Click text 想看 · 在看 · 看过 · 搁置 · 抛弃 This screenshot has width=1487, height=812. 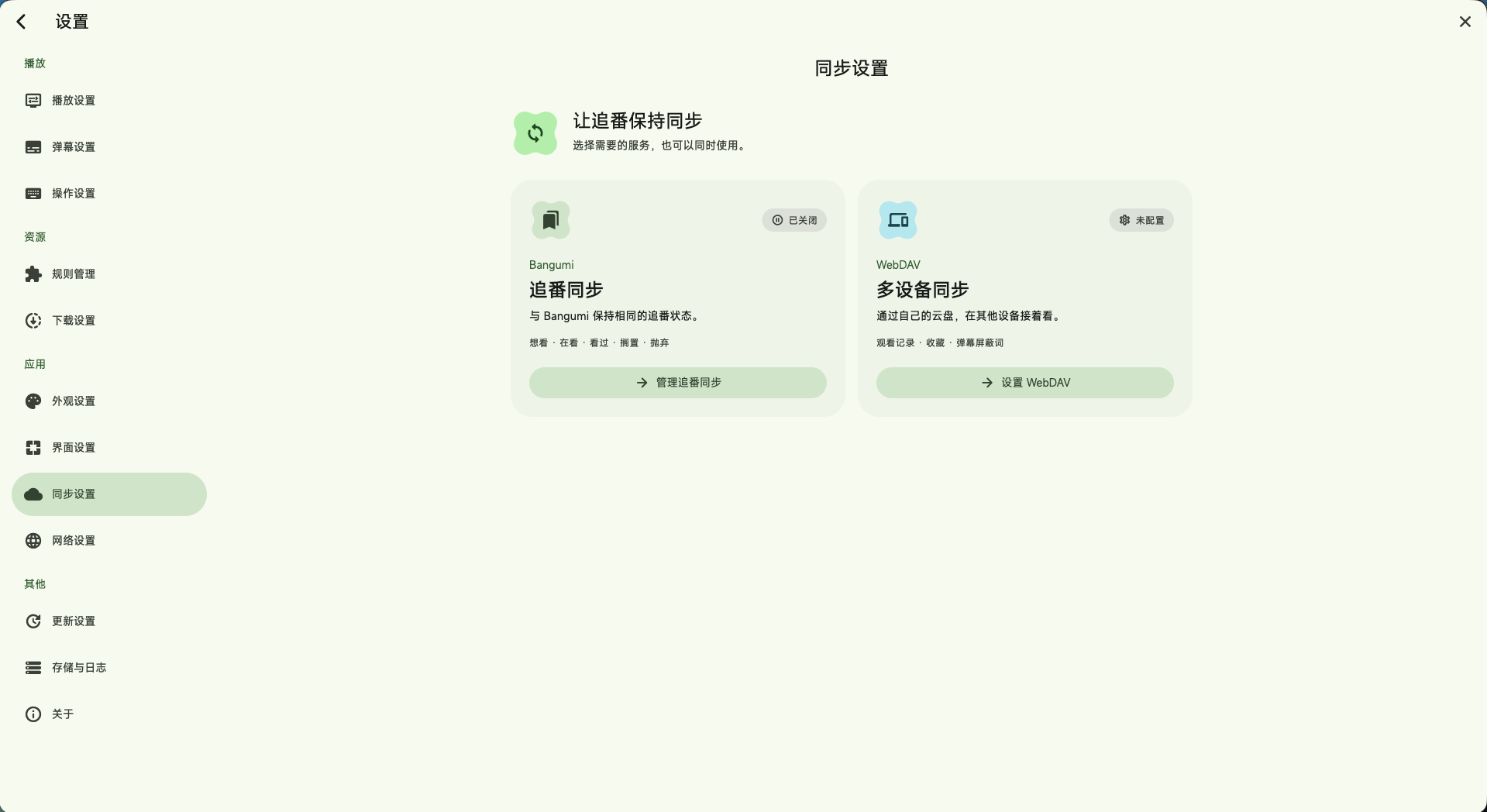point(599,343)
